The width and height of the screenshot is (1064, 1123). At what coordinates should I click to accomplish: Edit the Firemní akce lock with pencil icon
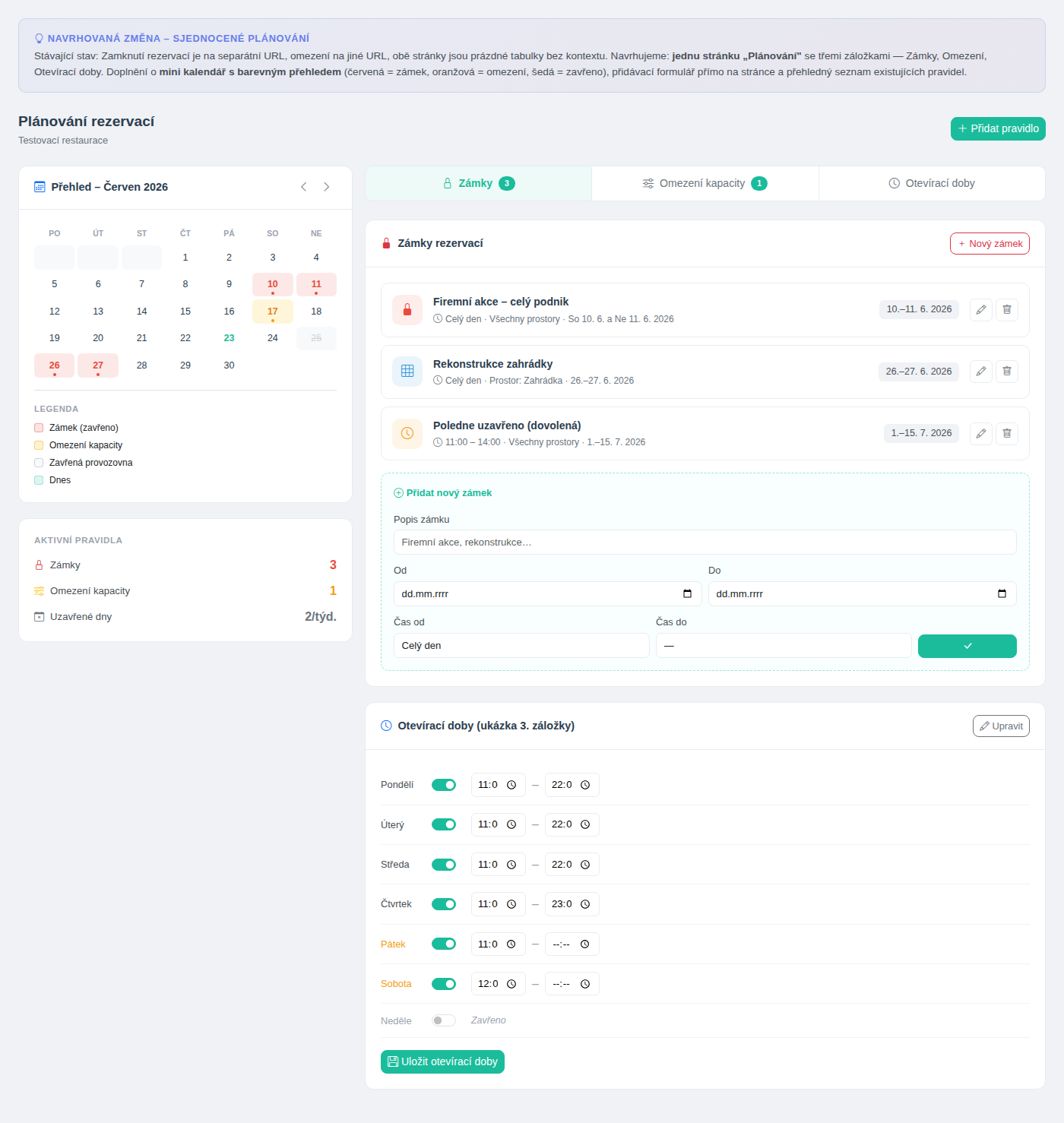[x=981, y=310]
